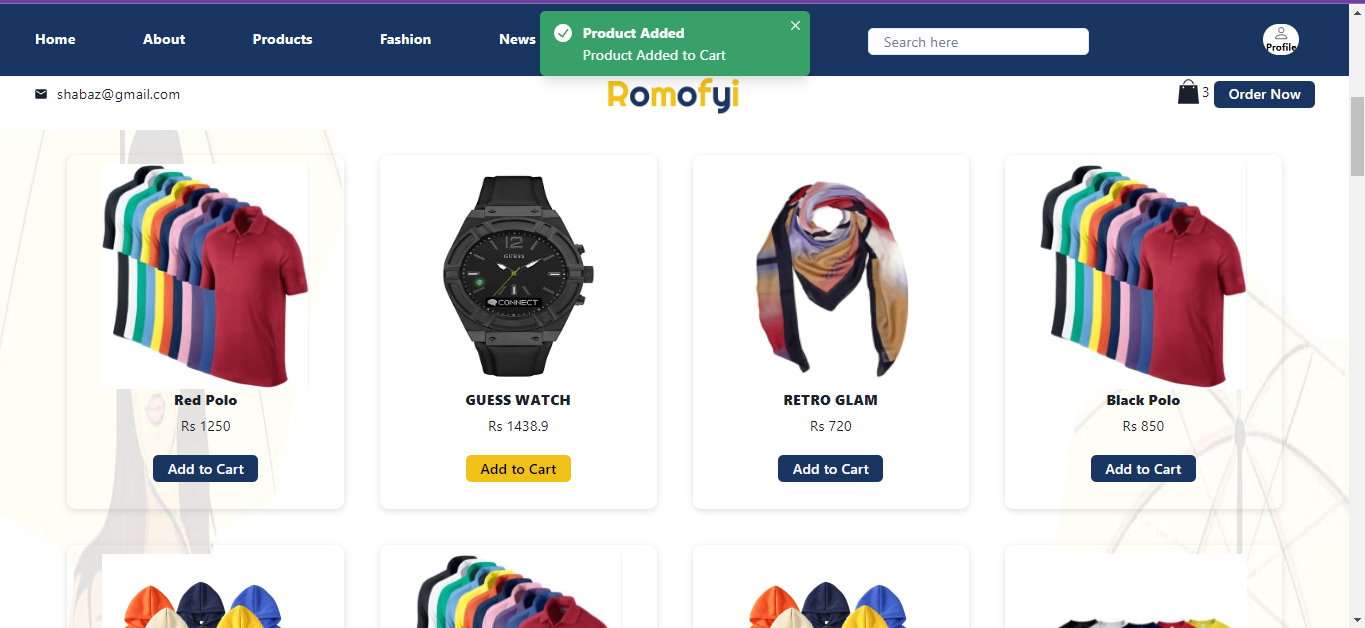Image resolution: width=1365 pixels, height=628 pixels.
Task: Go to the Home menu item
Action: coord(55,39)
